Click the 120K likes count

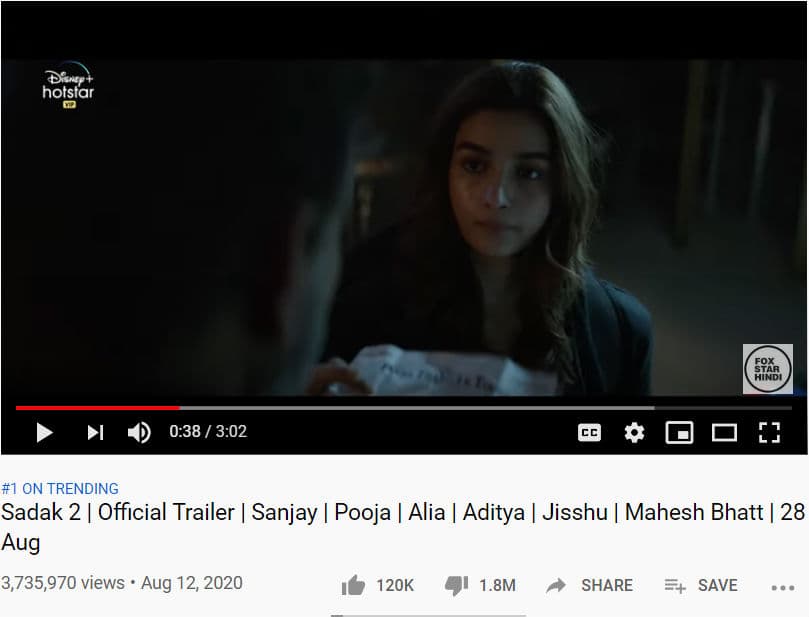pyautogui.click(x=395, y=585)
